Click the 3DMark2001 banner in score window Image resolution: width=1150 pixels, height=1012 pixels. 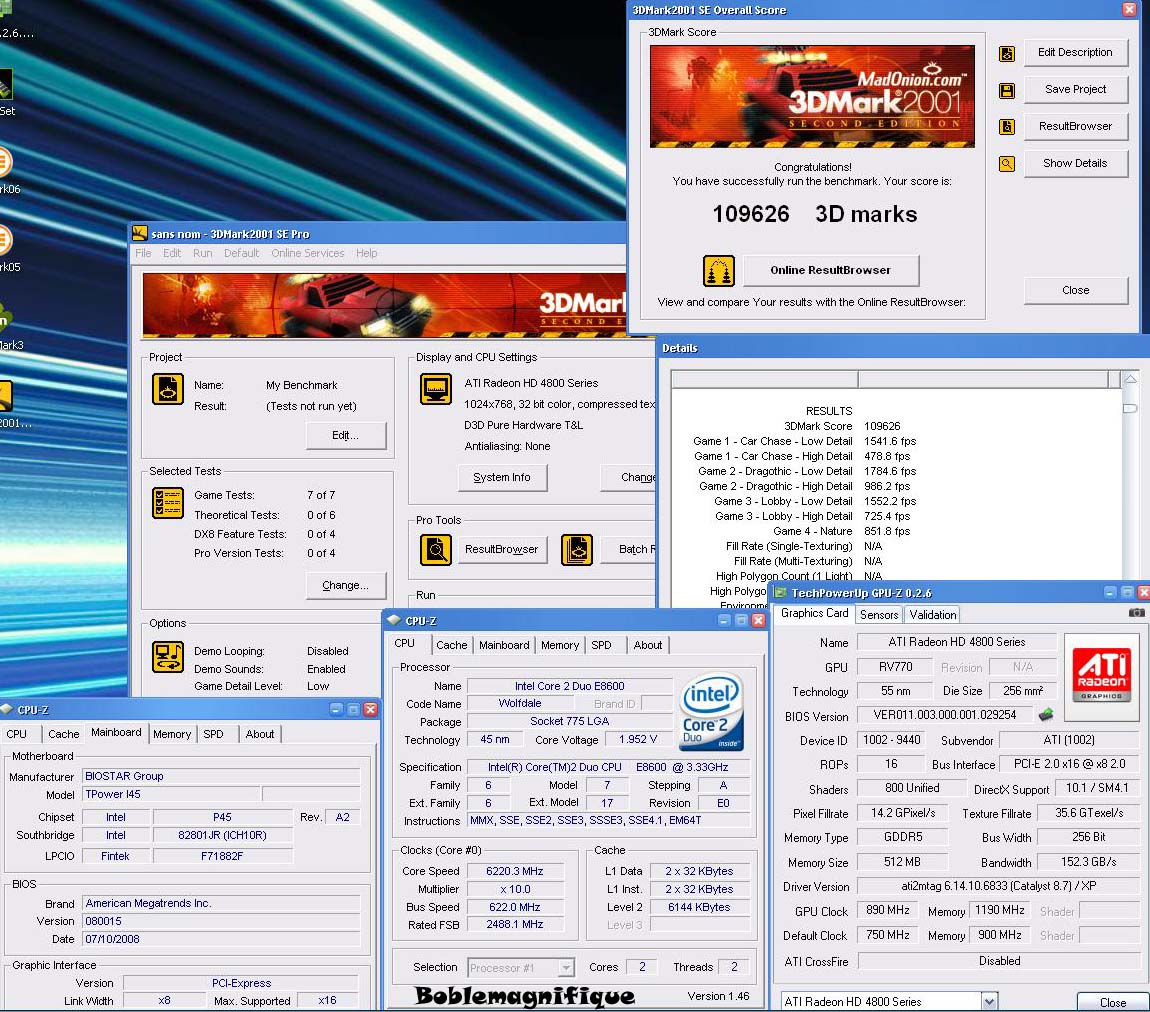point(812,97)
